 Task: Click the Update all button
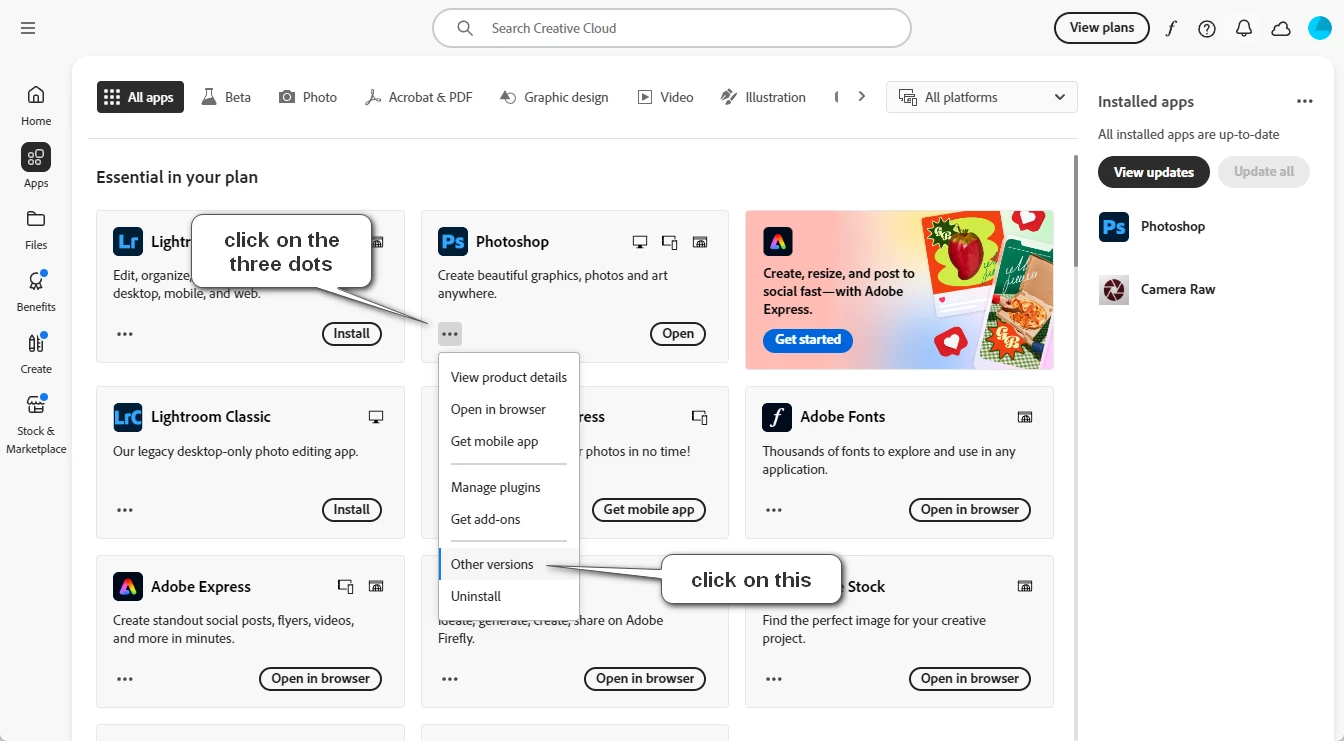tap(1264, 172)
